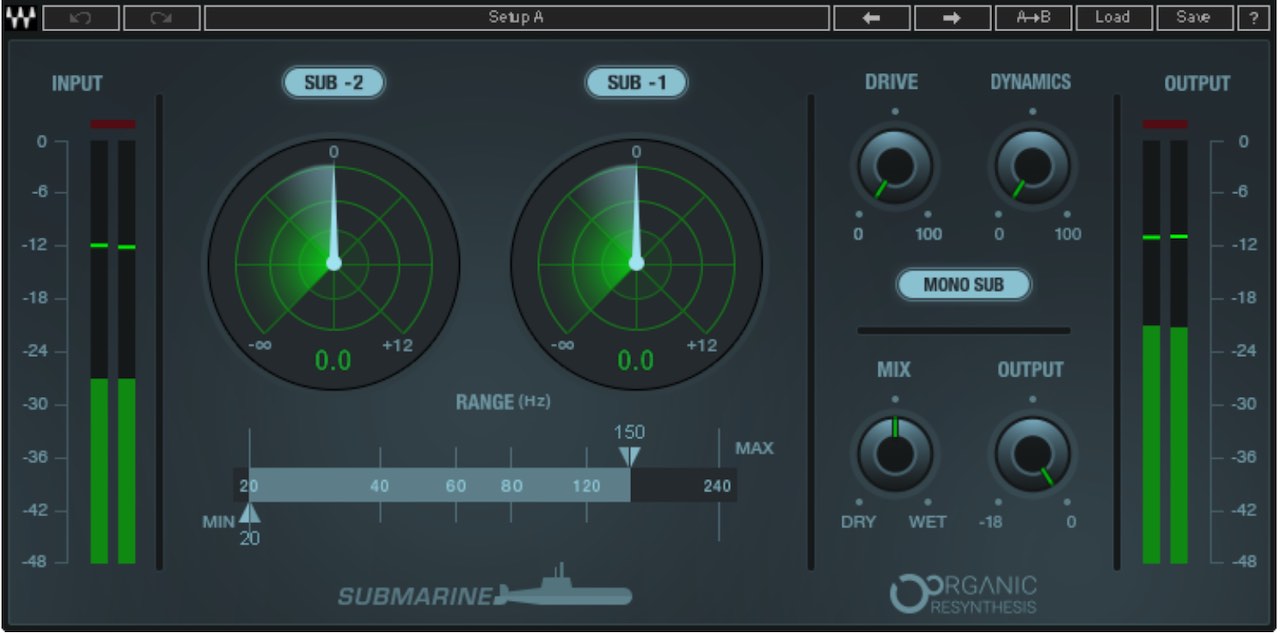Screen dimensions: 1280x633
Task: Open the Load preset menu
Action: click(x=1112, y=17)
